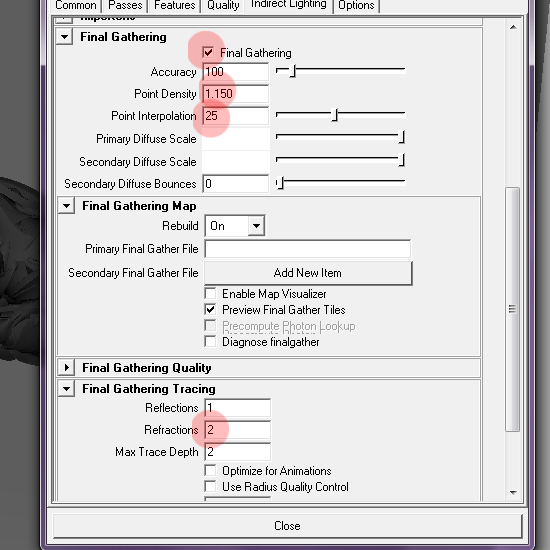
Task: Switch to the Common tab
Action: 76,5
